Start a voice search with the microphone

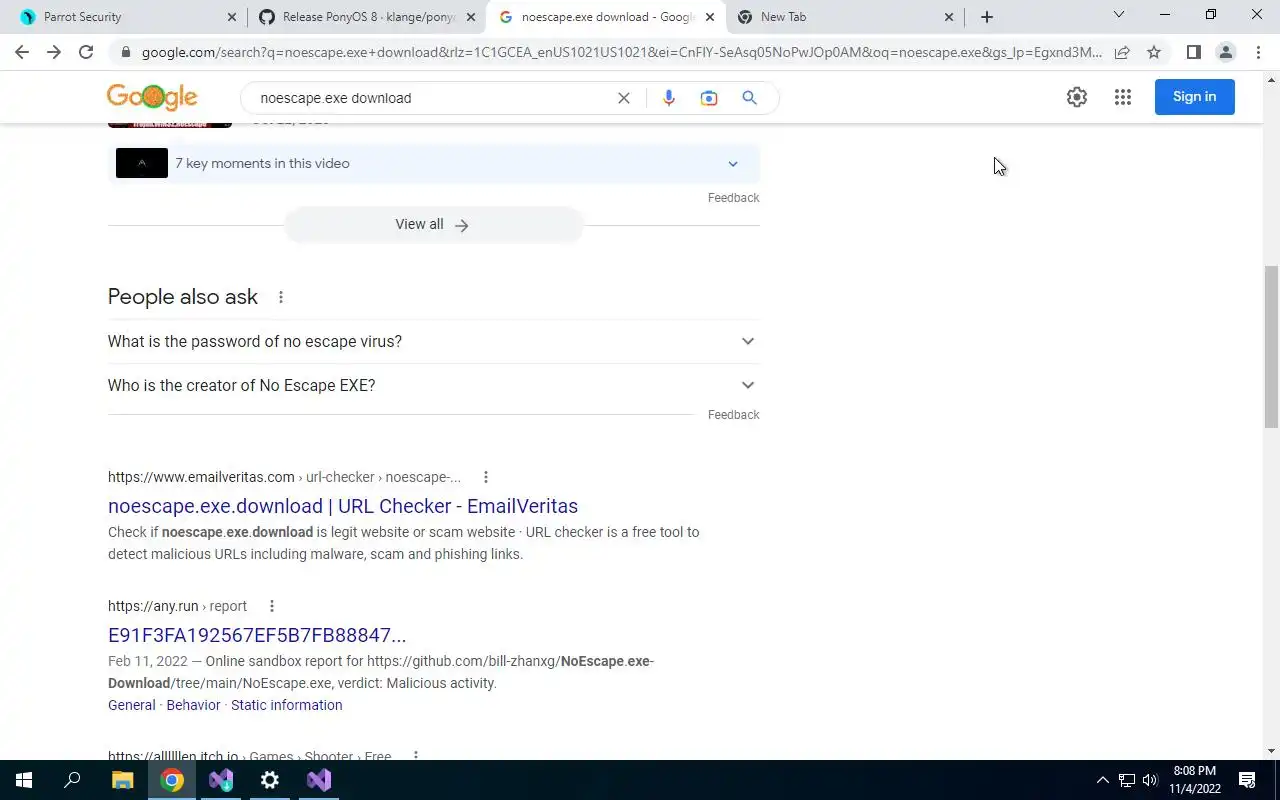pos(668,98)
